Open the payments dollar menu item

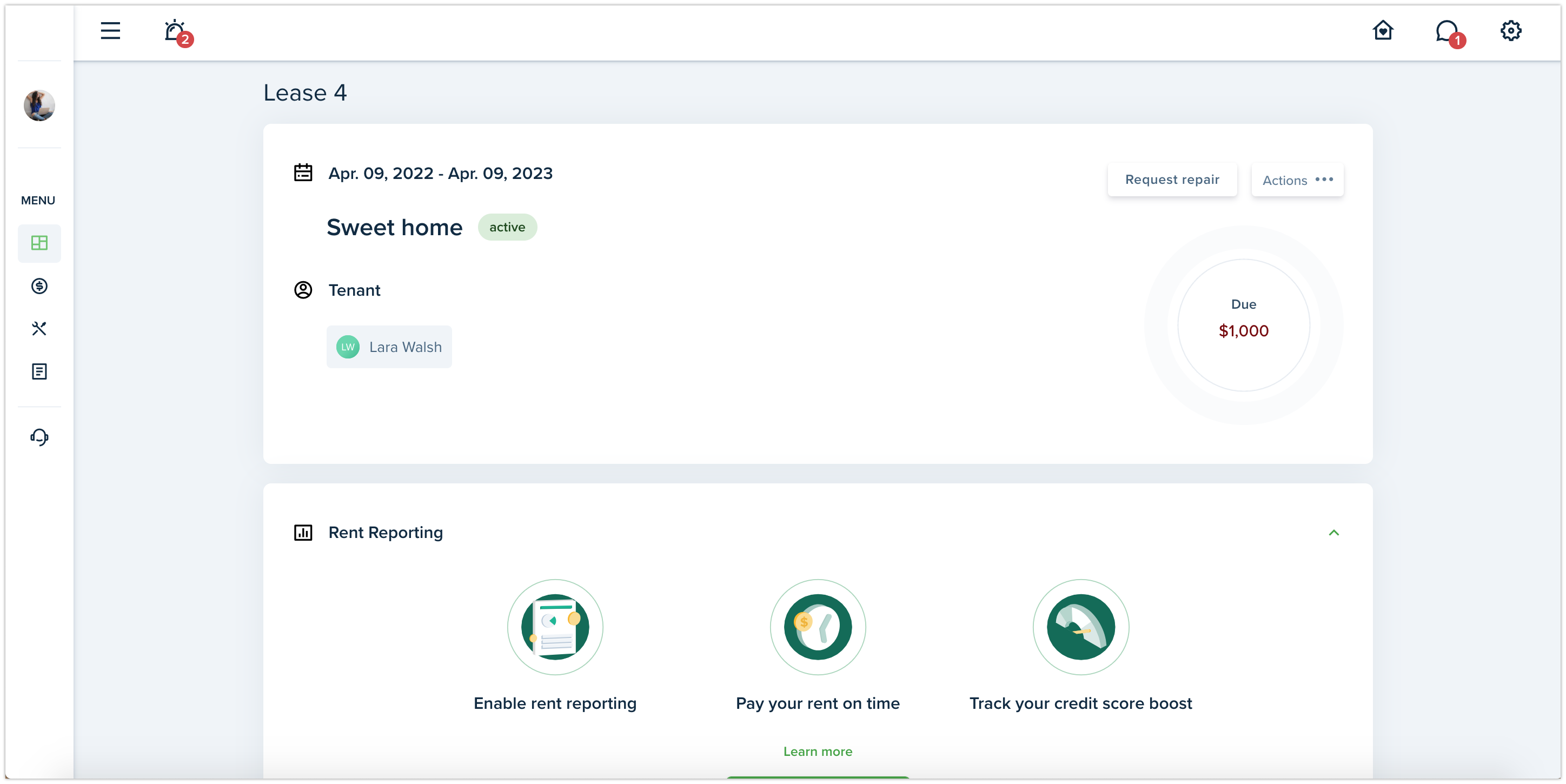tap(39, 285)
